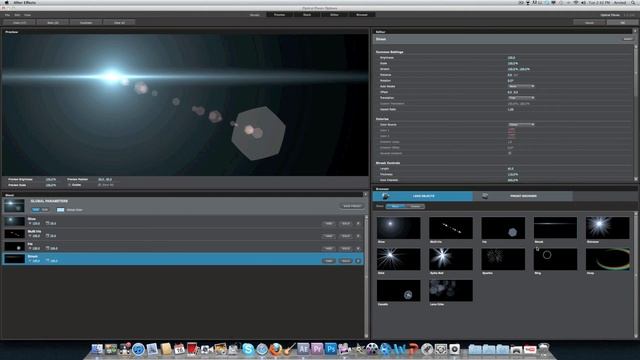Hide the selected Streak element
The height and width of the screenshot is (360, 640).
click(329, 261)
